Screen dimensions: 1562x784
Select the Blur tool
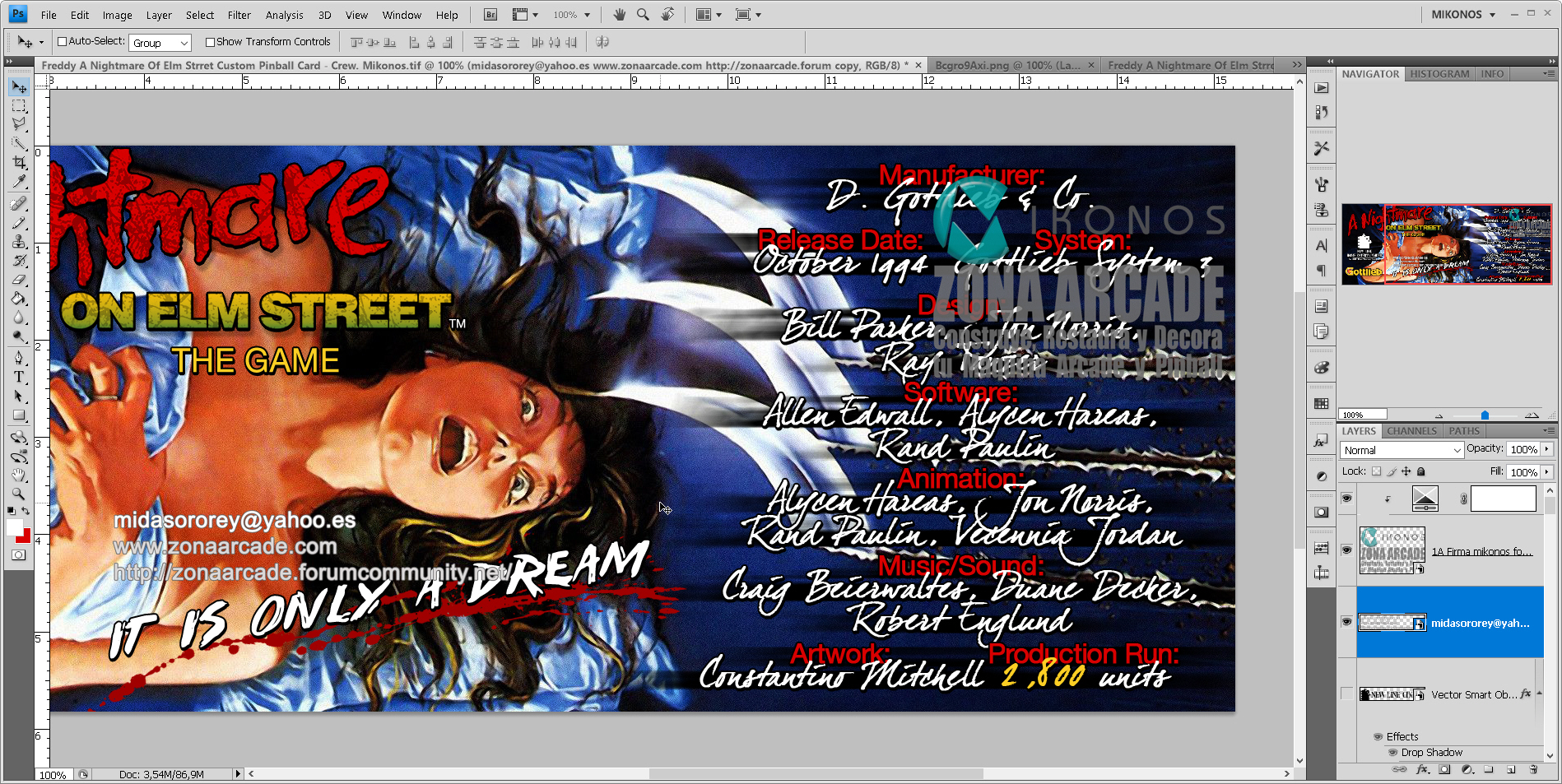(19, 318)
